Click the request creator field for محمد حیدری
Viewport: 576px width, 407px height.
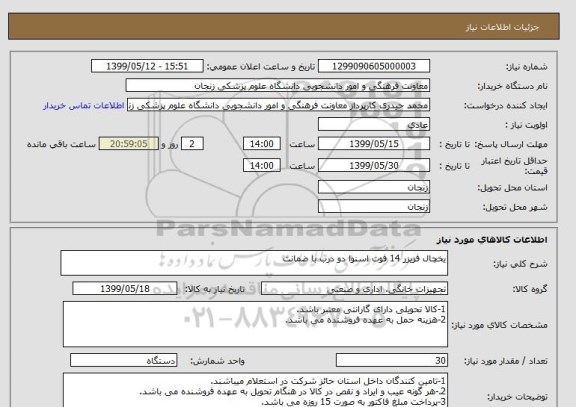click(278, 105)
